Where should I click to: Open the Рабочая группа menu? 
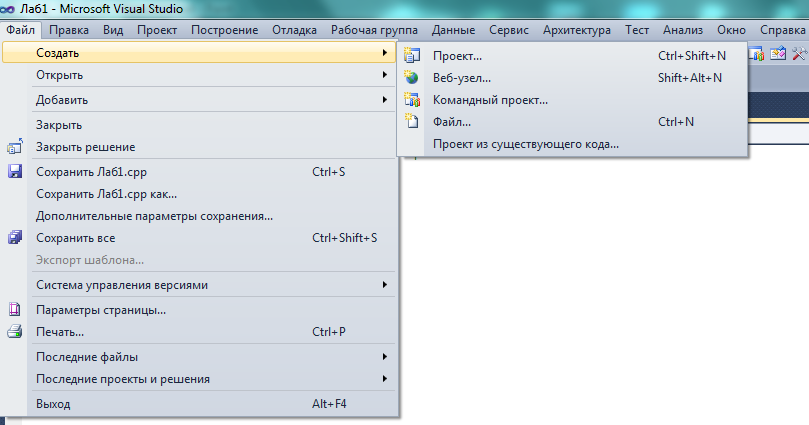tap(374, 30)
